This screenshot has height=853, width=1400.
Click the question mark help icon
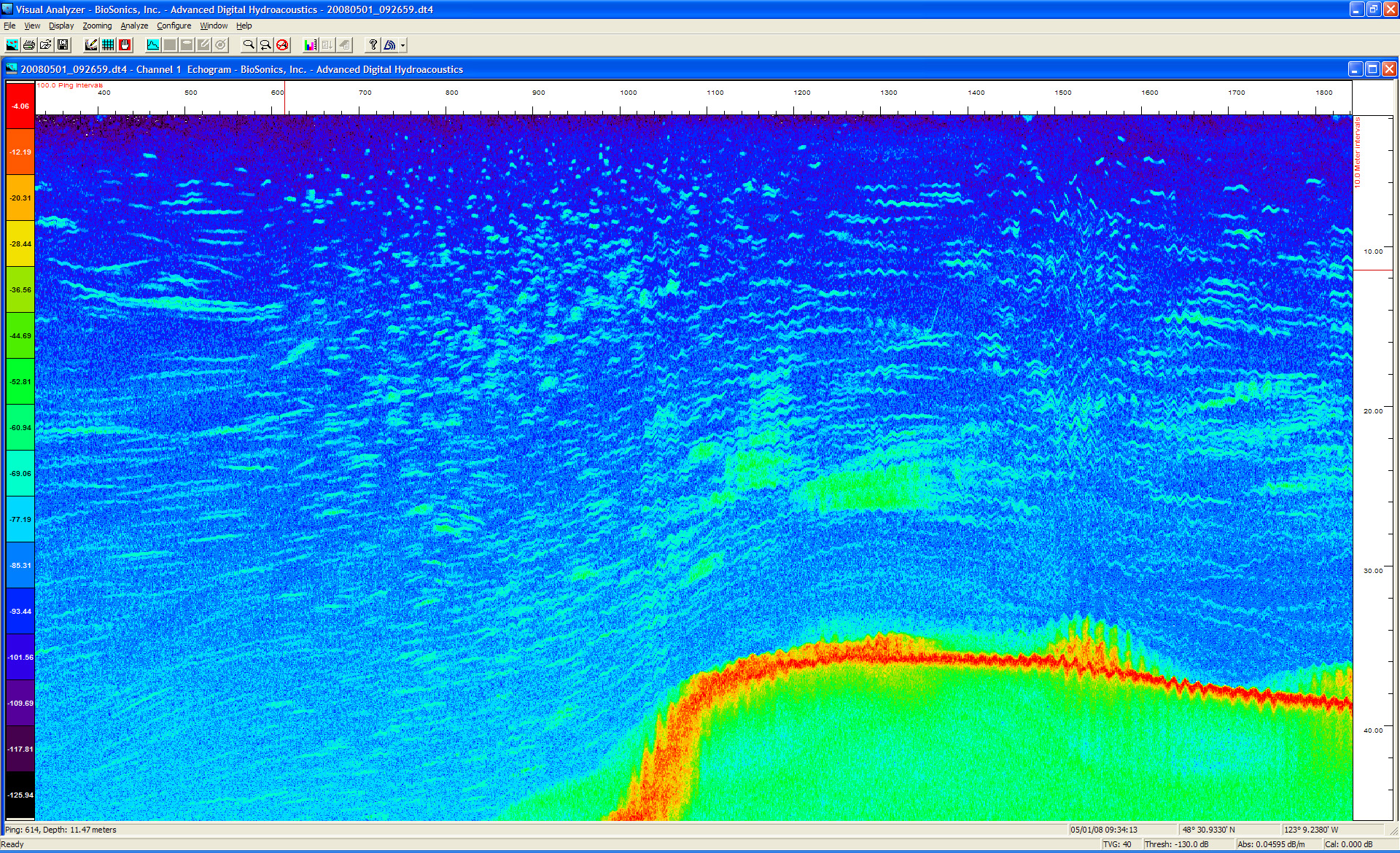click(373, 45)
